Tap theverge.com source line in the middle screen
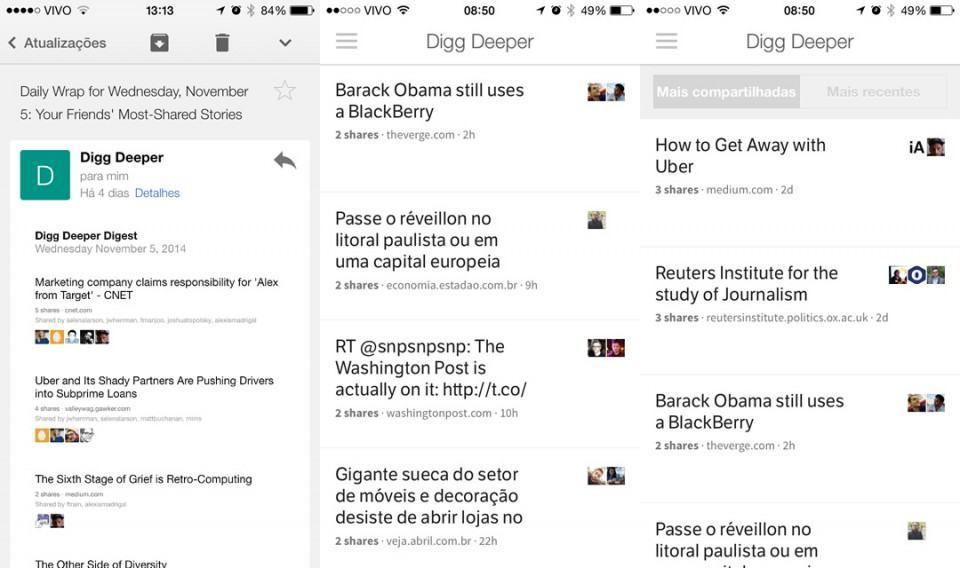Image resolution: width=960 pixels, height=568 pixels. click(405, 135)
